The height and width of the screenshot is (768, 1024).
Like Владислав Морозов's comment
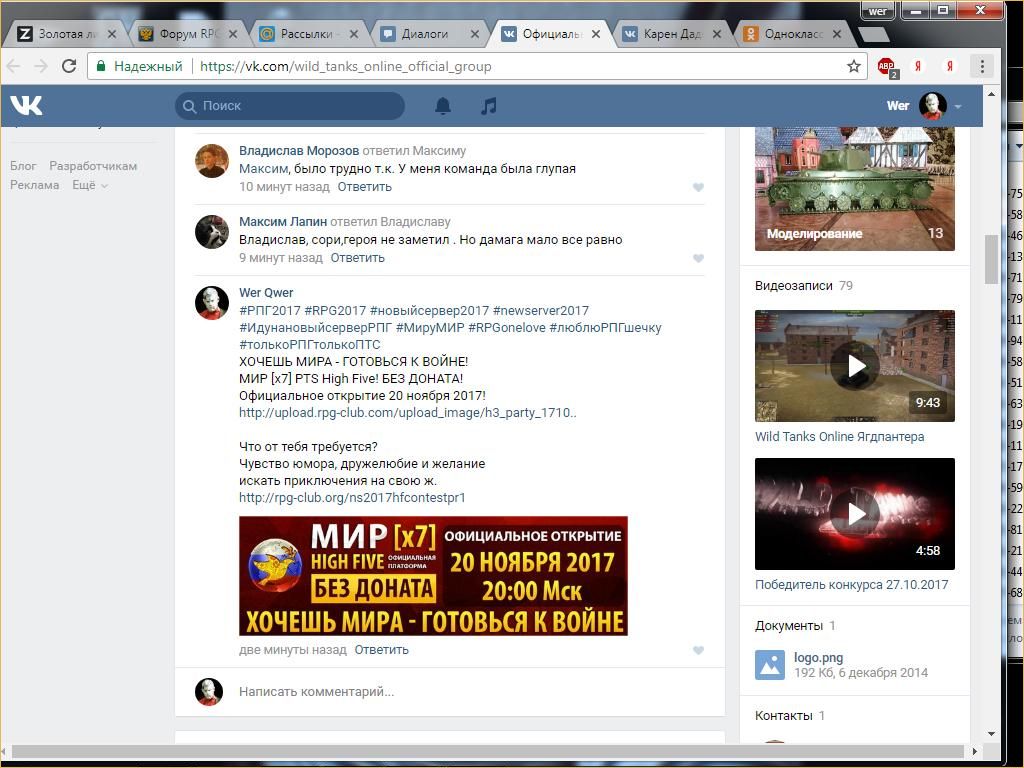tap(698, 187)
